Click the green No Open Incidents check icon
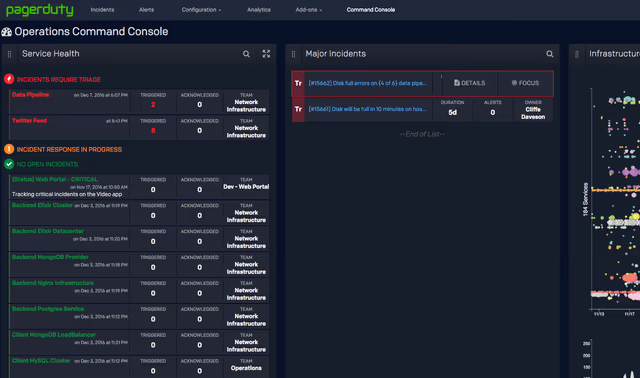Viewport: 640px width, 378px height. tap(9, 164)
